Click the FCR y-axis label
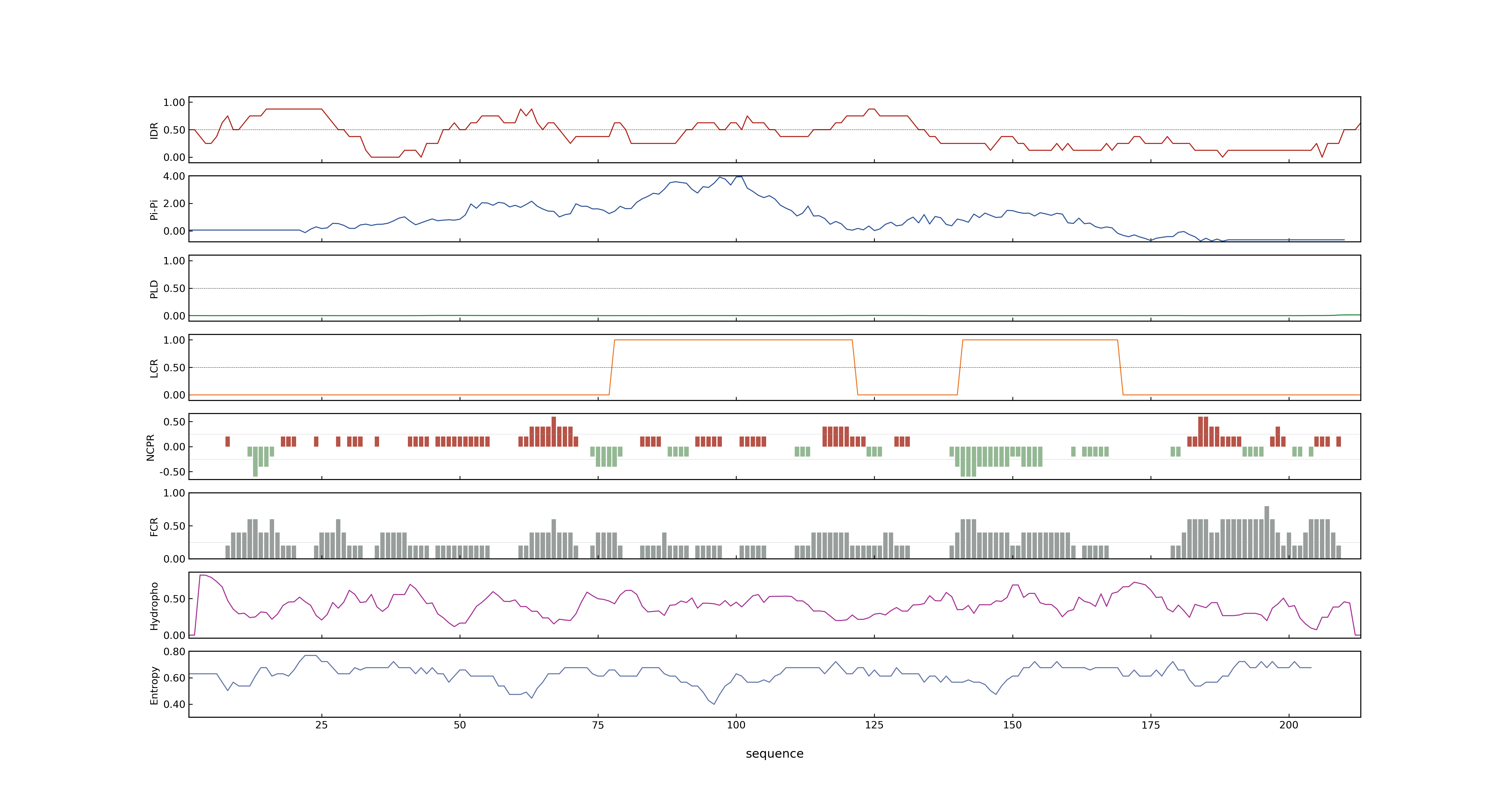This screenshot has height=806, width=1512. [154, 527]
